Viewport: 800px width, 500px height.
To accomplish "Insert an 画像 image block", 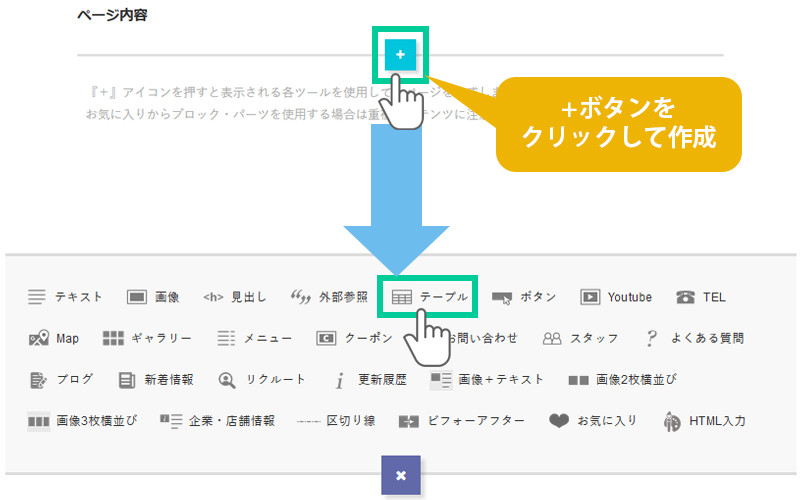I will (153, 297).
